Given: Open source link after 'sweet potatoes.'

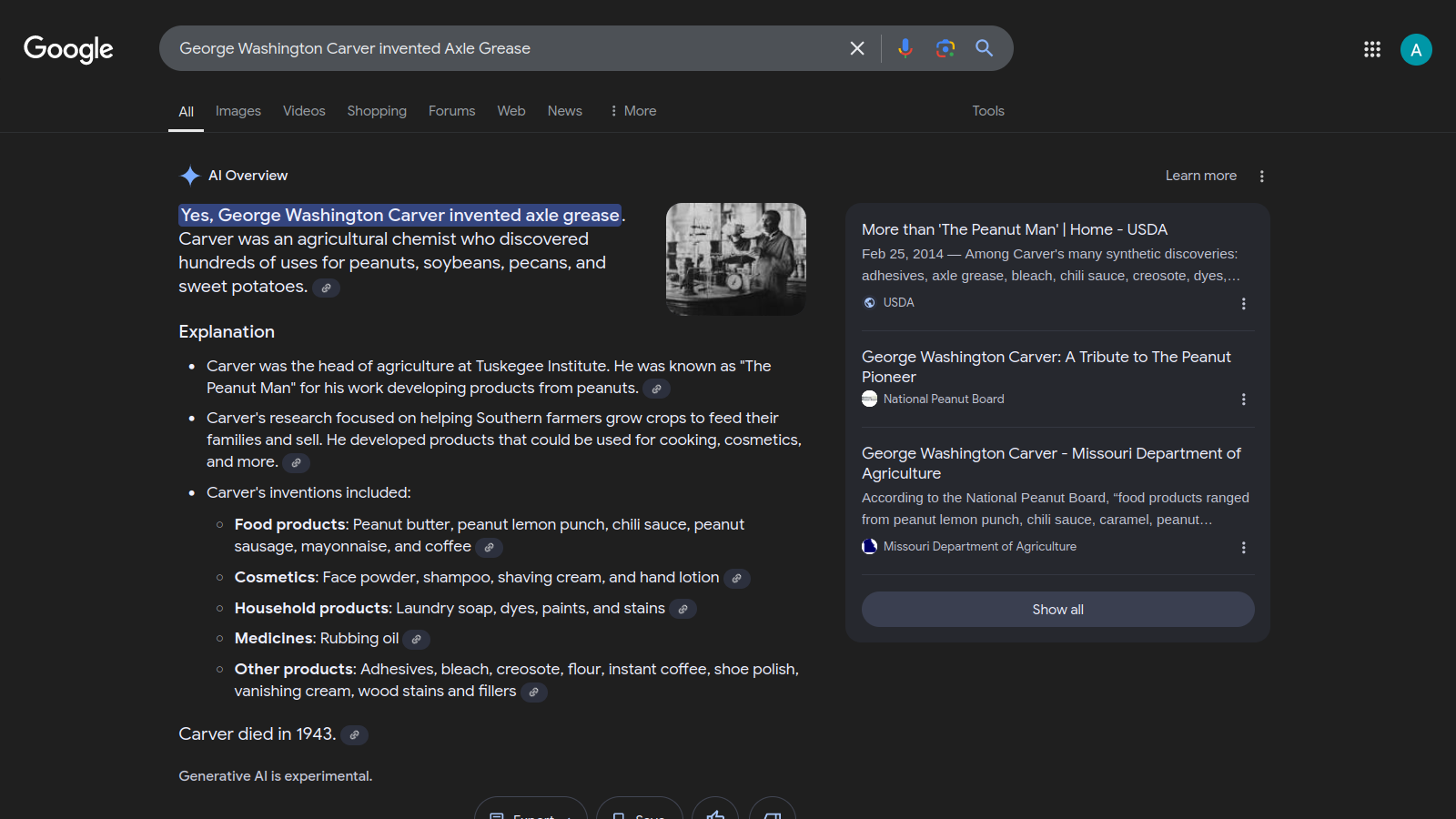Looking at the screenshot, I should pos(326,288).
